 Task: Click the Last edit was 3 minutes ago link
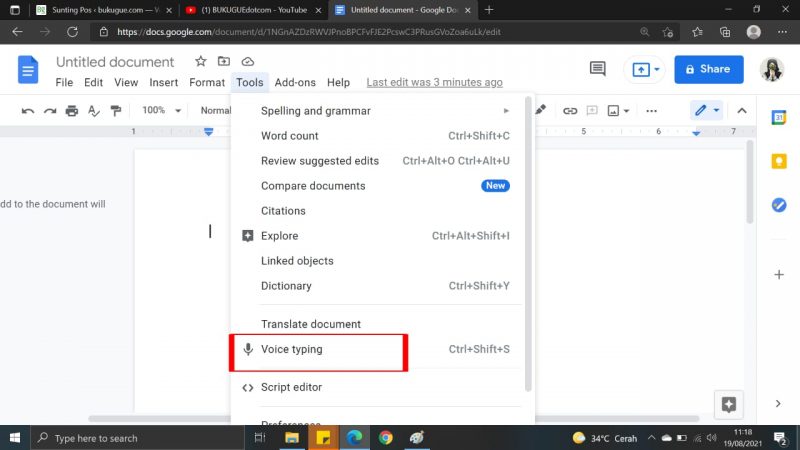[x=434, y=82]
